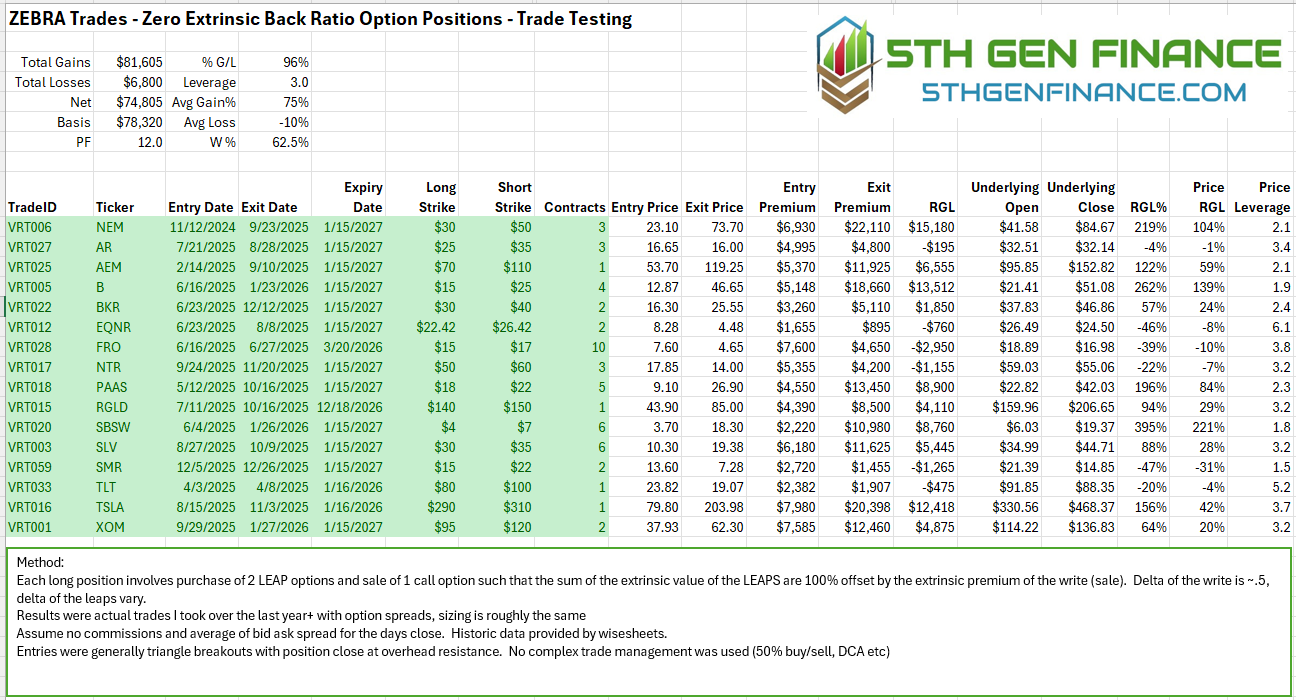Select the FRO expiry date 3/20/2026
The height and width of the screenshot is (700, 1296).
(353, 347)
